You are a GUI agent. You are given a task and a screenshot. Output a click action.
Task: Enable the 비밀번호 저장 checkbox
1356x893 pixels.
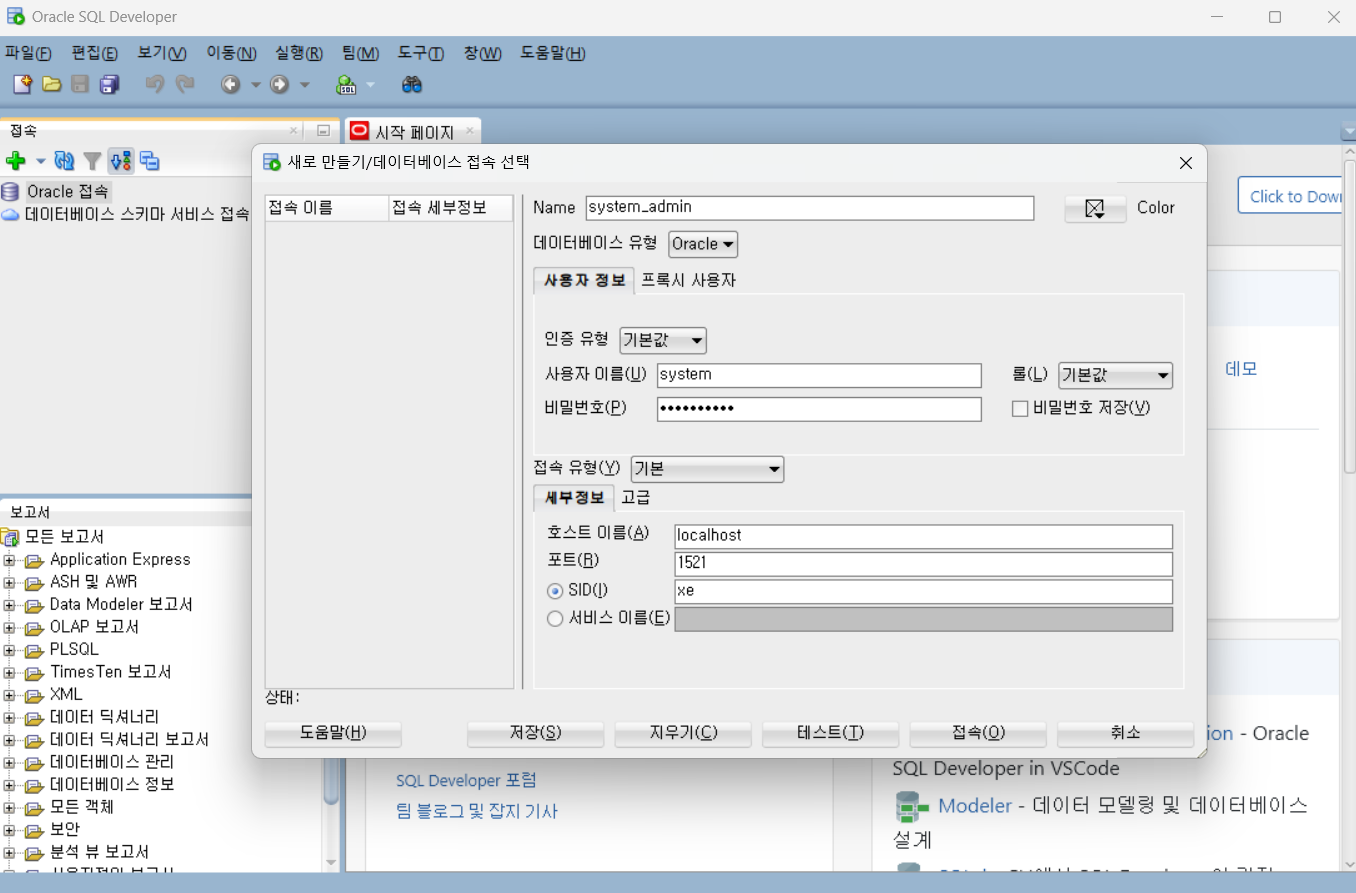click(x=1020, y=408)
